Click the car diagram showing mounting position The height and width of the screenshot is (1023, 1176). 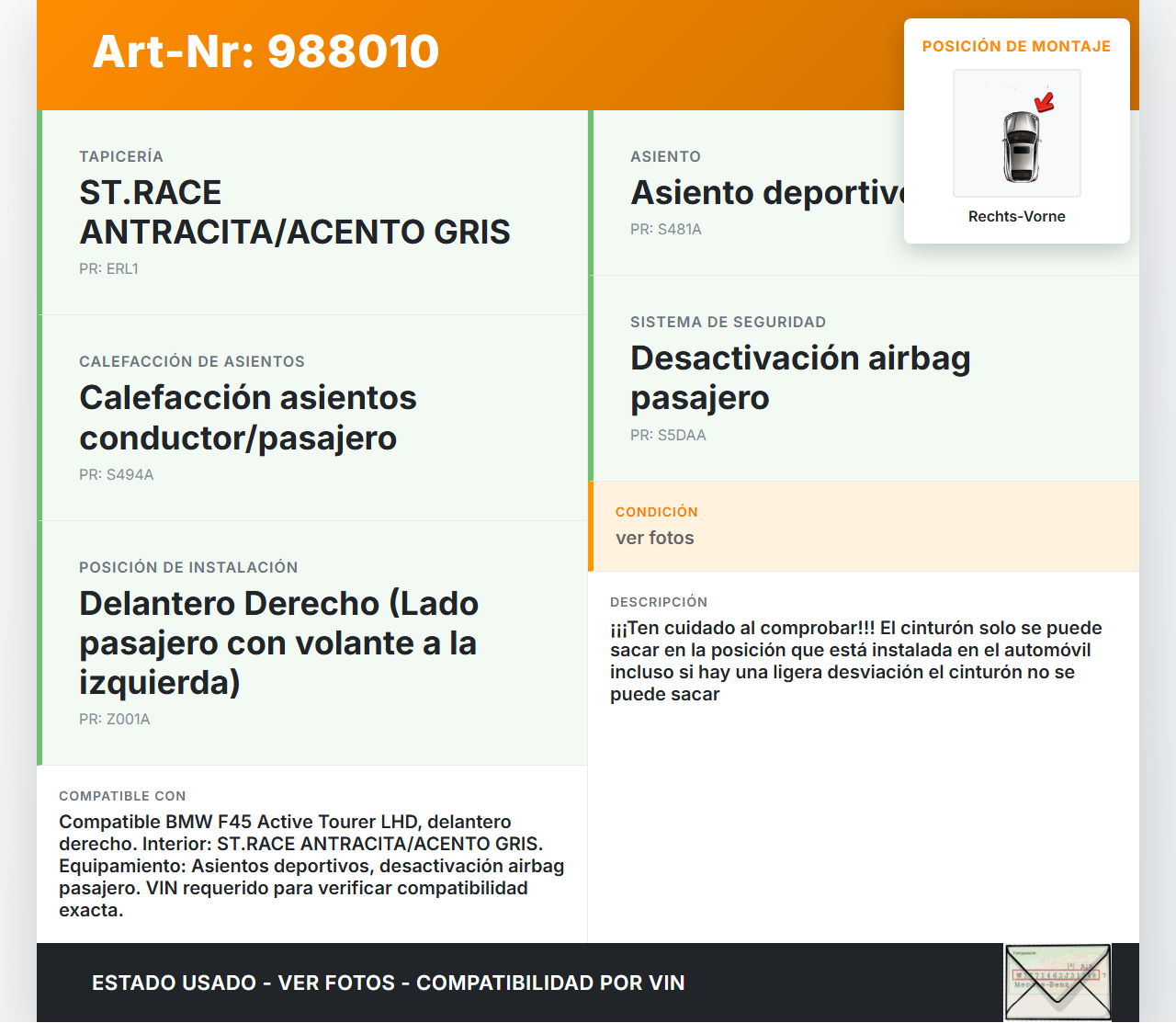point(1016,133)
